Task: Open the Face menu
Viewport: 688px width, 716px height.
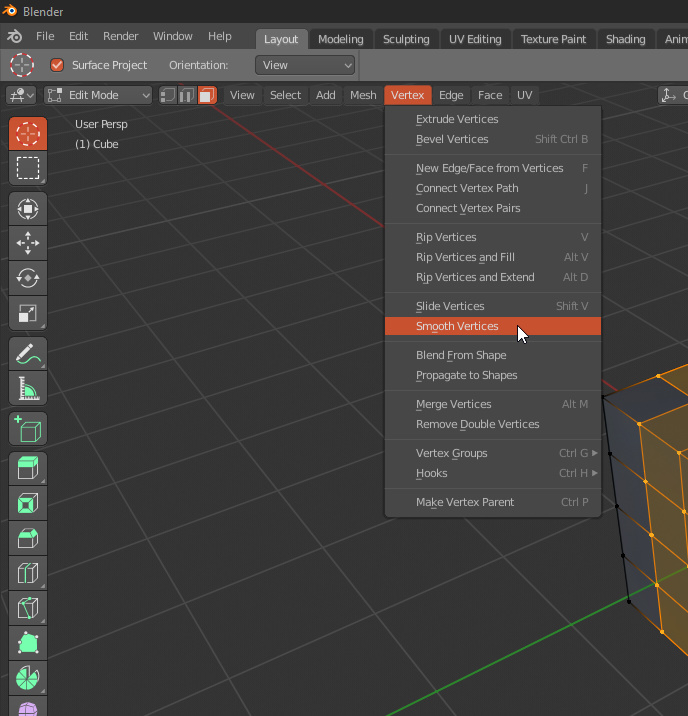Action: click(490, 95)
